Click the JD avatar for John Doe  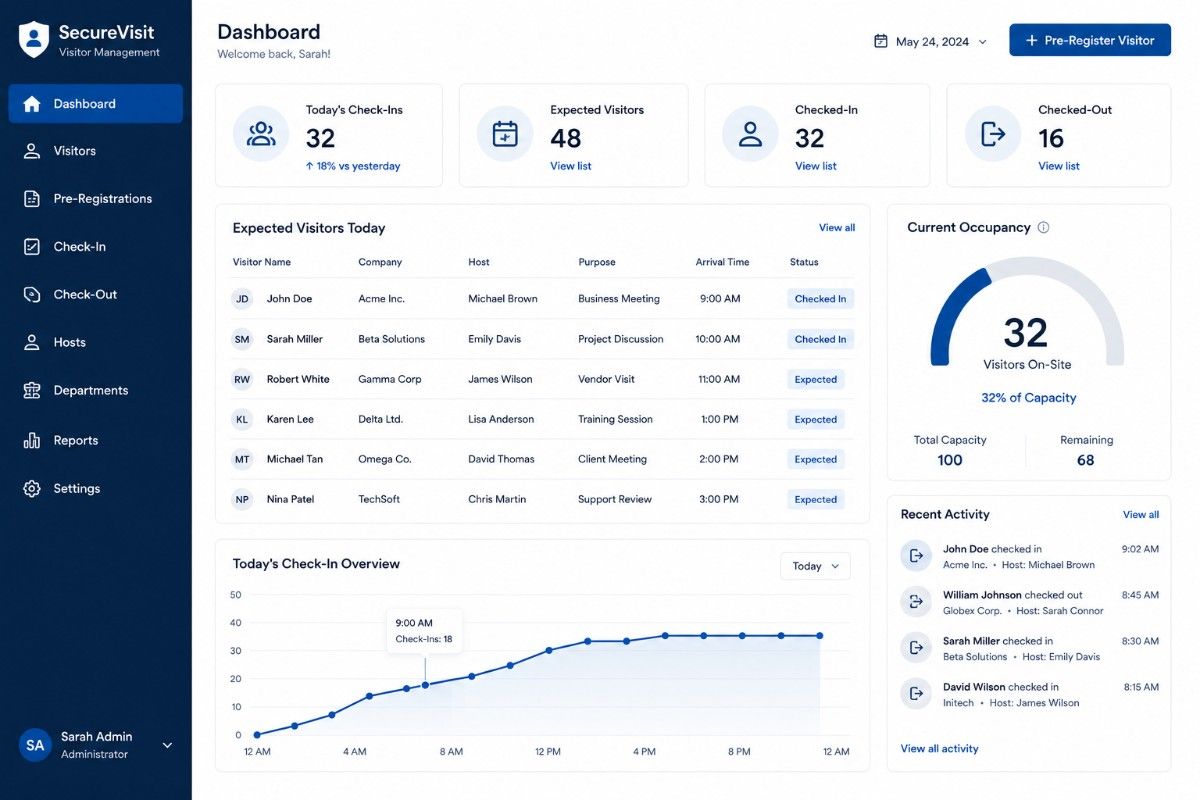[x=242, y=299]
